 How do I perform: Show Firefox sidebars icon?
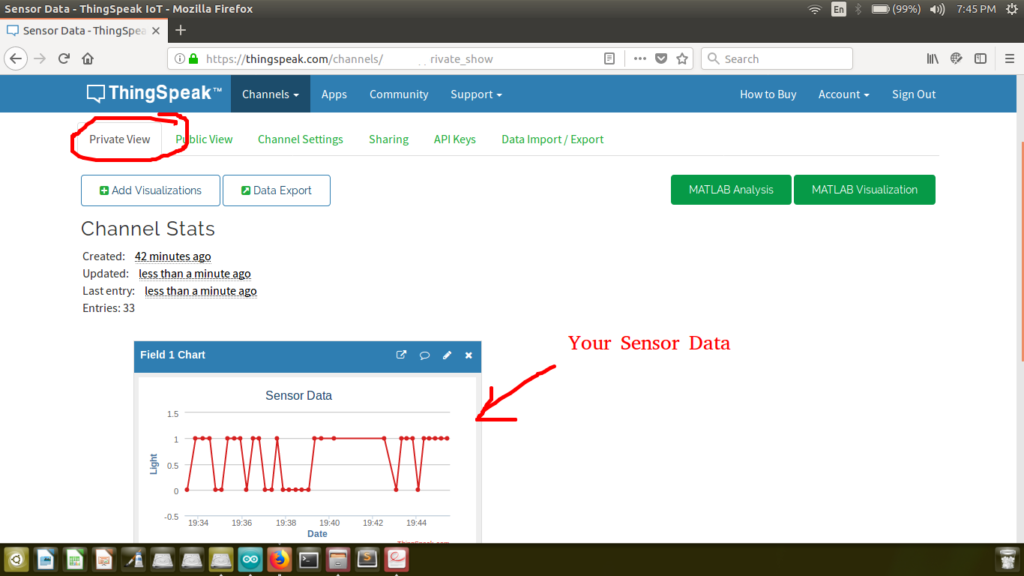[x=980, y=59]
